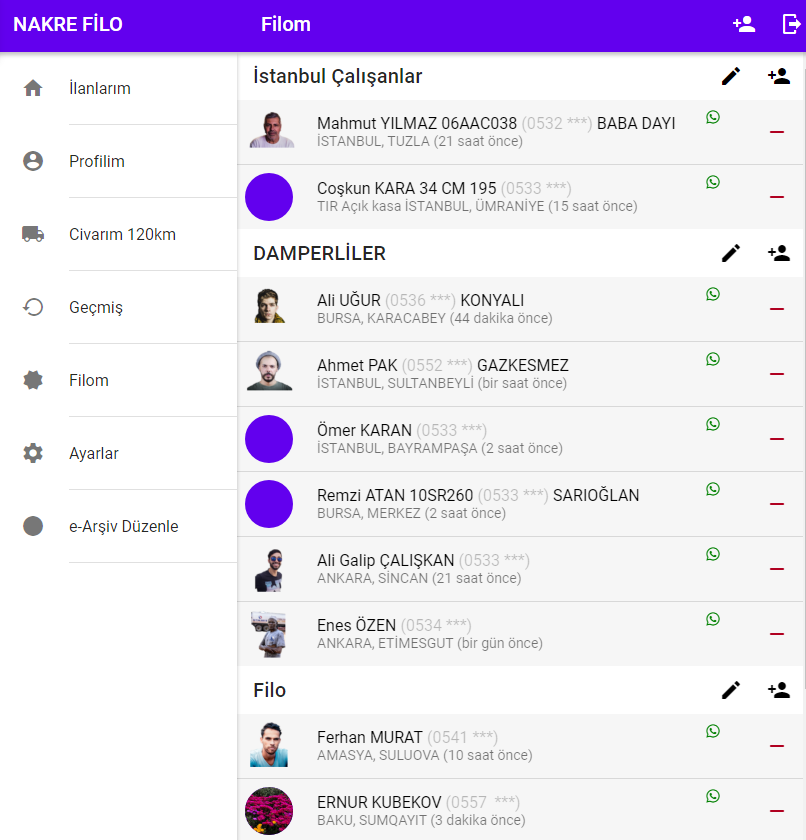Open WhatsApp chat for Ali UĞUR
The width and height of the screenshot is (806, 840).
(713, 294)
